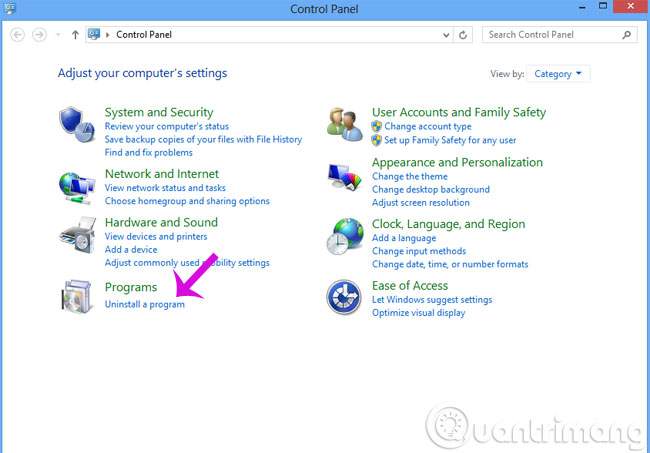Screen dimensions: 650x453
Task: Maximize the Control Panel window
Action: coord(603,6)
